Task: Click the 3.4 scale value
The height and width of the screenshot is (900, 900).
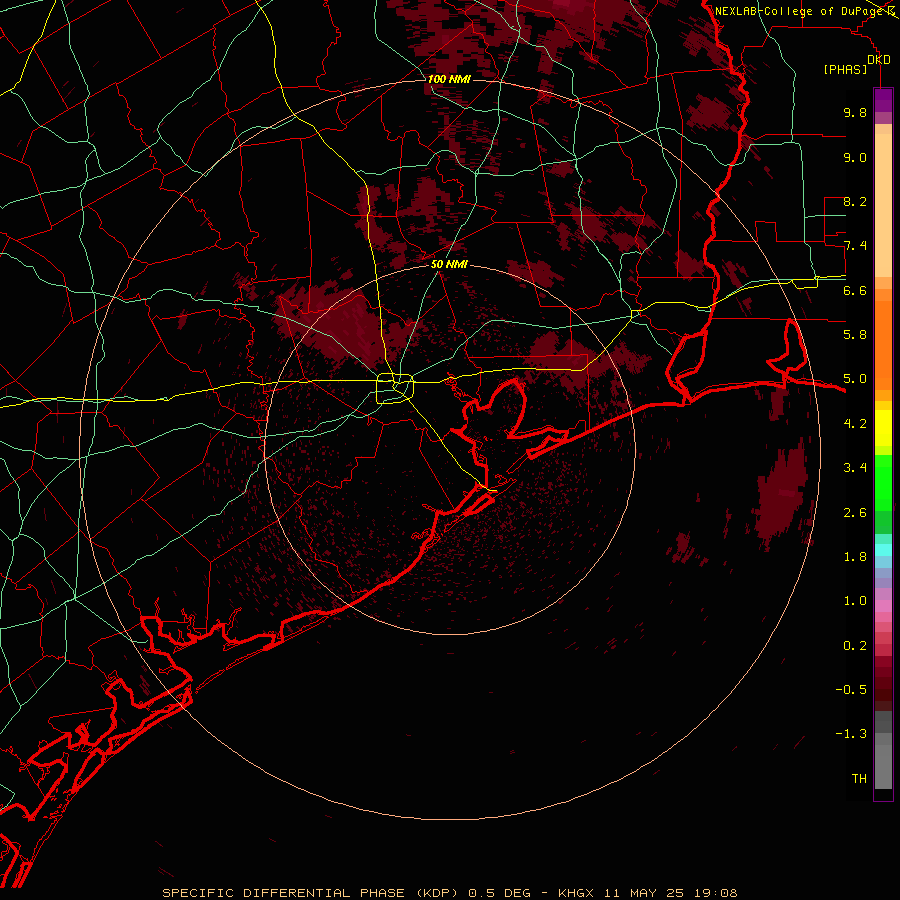Action: (x=855, y=468)
